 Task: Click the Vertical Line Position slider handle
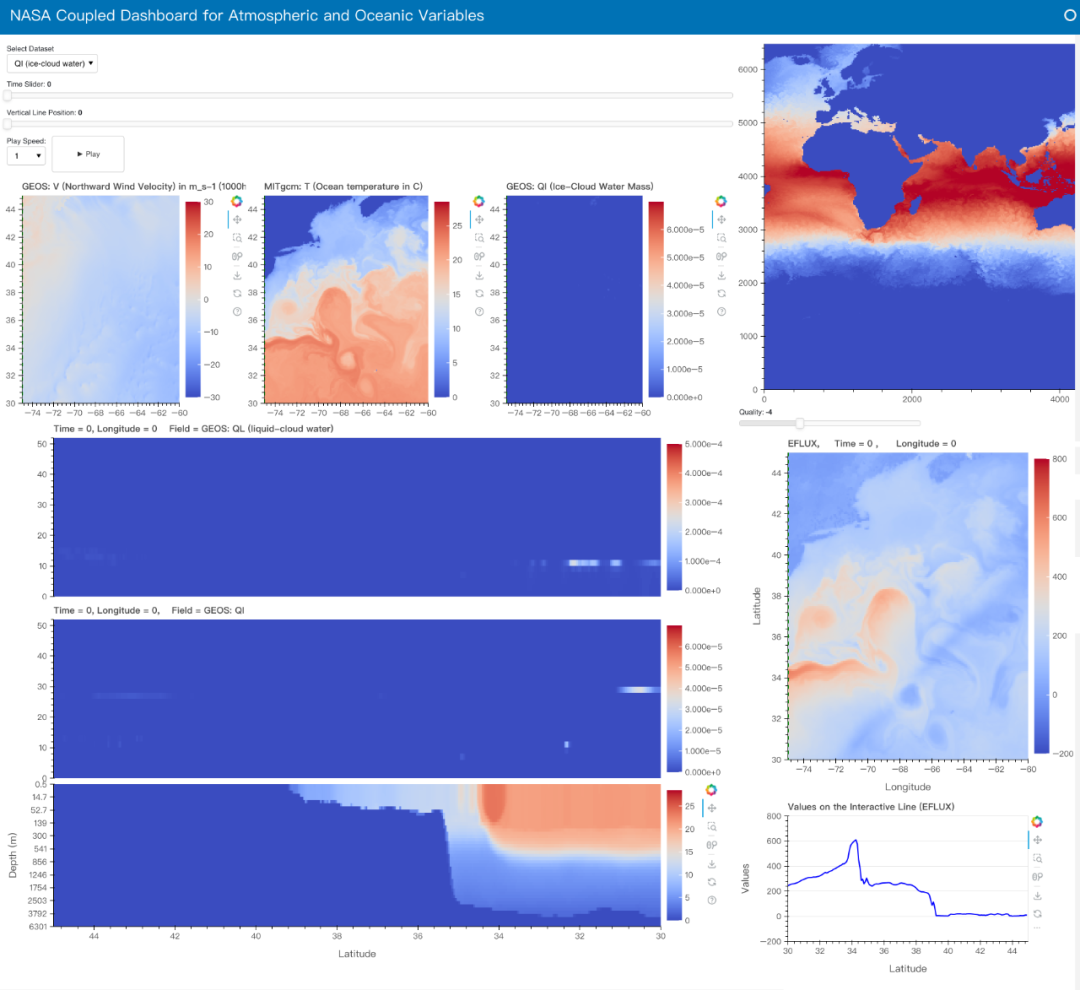point(8,124)
